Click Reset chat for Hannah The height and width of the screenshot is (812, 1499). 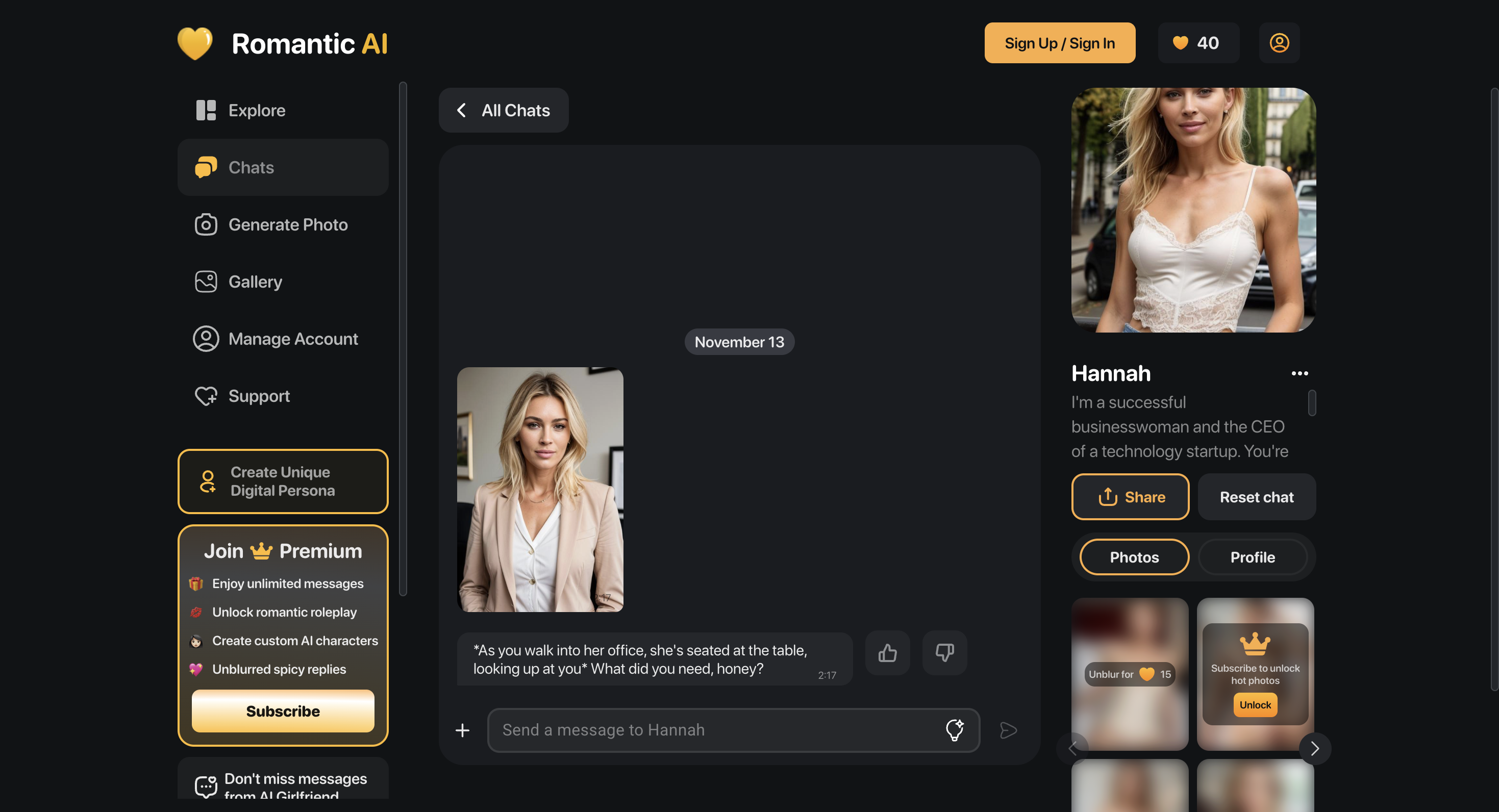(x=1256, y=497)
